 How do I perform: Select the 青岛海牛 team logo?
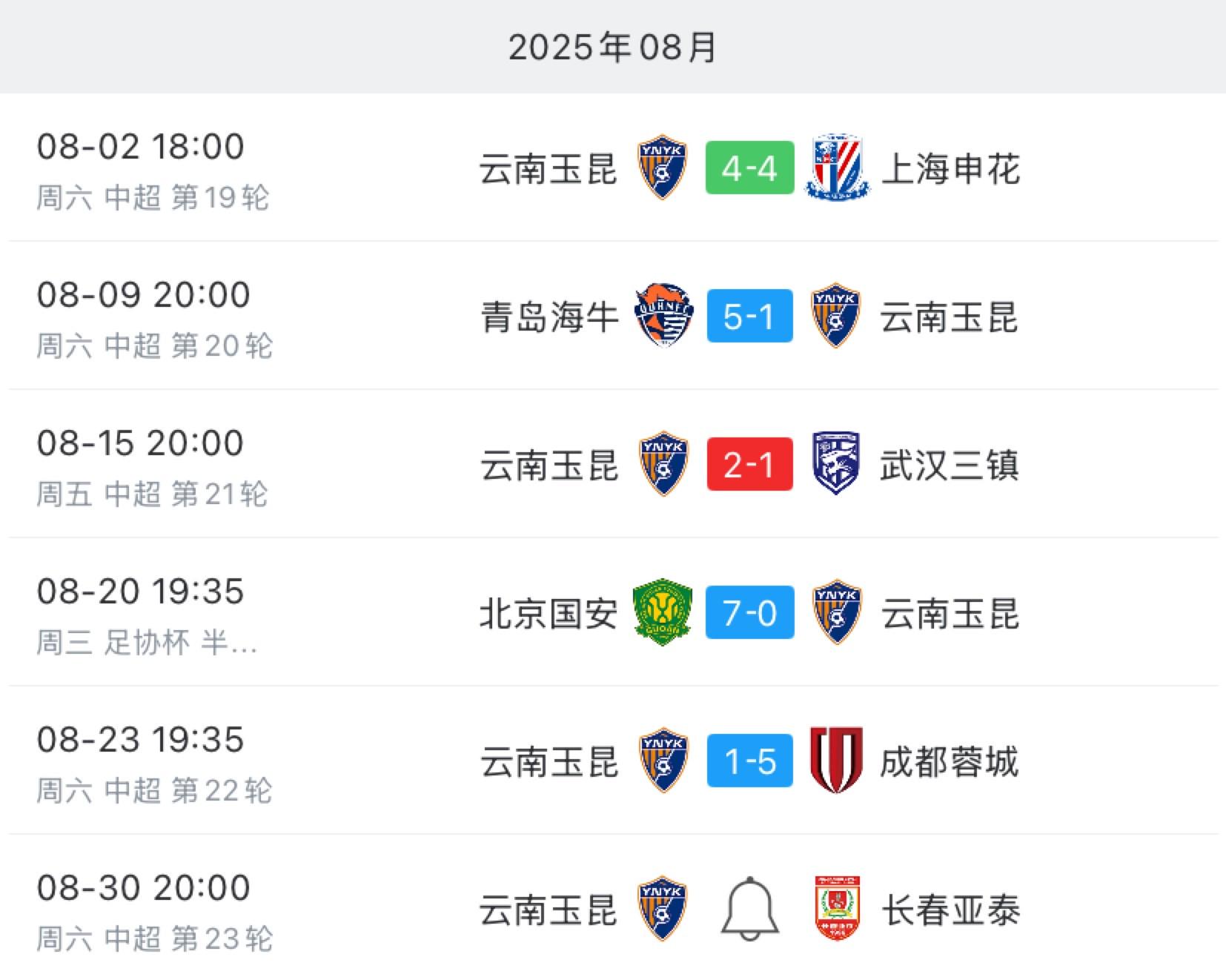click(x=664, y=316)
